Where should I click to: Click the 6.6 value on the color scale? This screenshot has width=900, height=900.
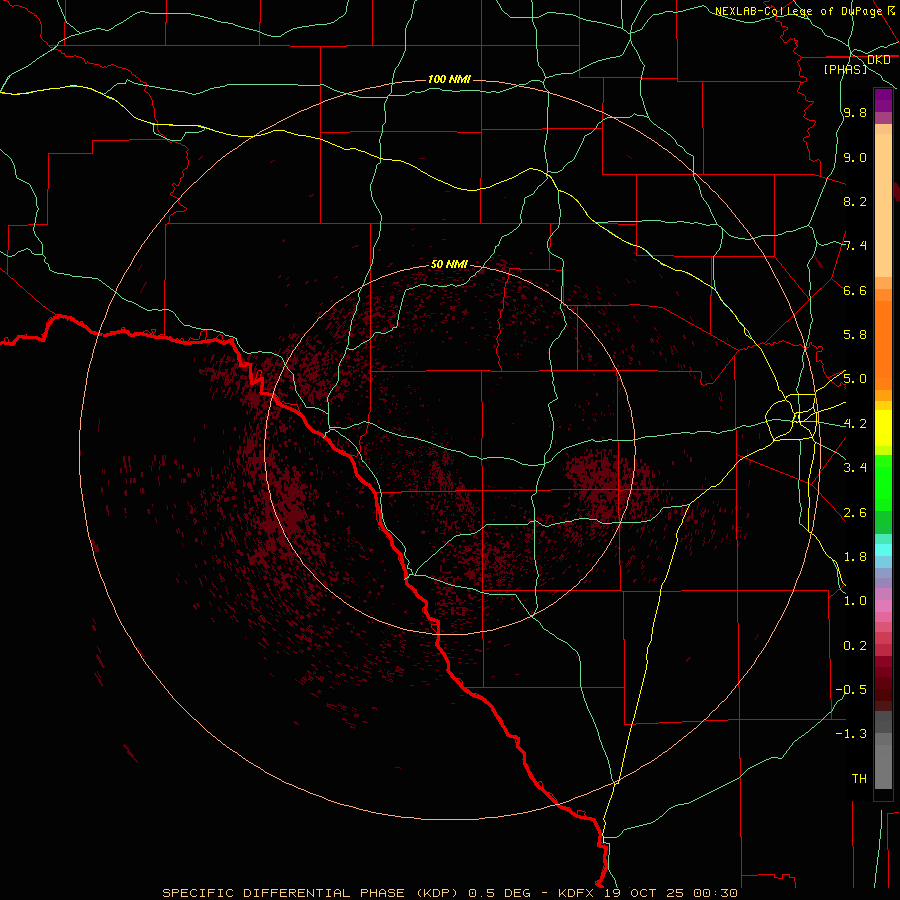pyautogui.click(x=855, y=290)
